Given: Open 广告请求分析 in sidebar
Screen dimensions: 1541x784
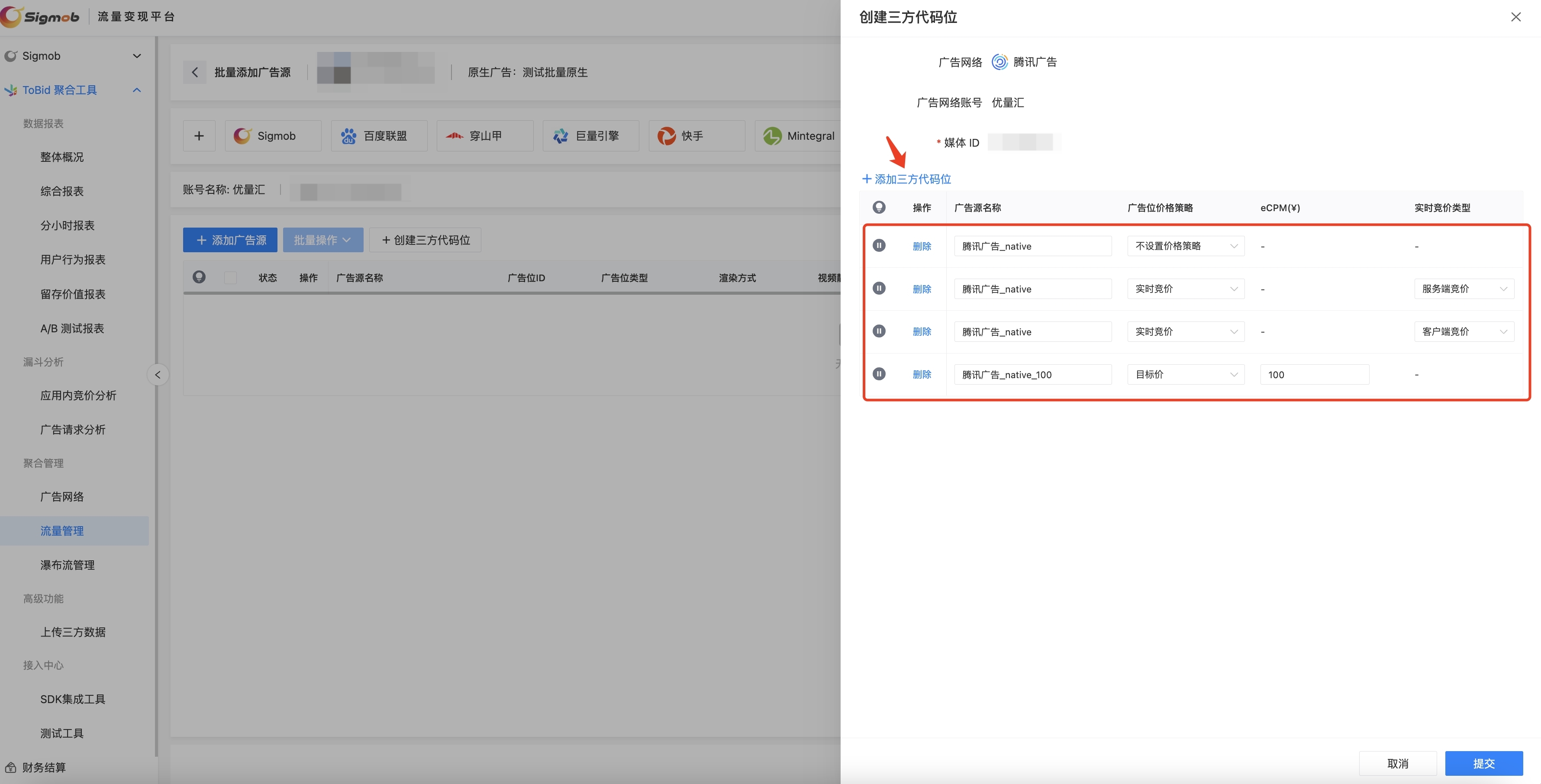Looking at the screenshot, I should point(73,429).
